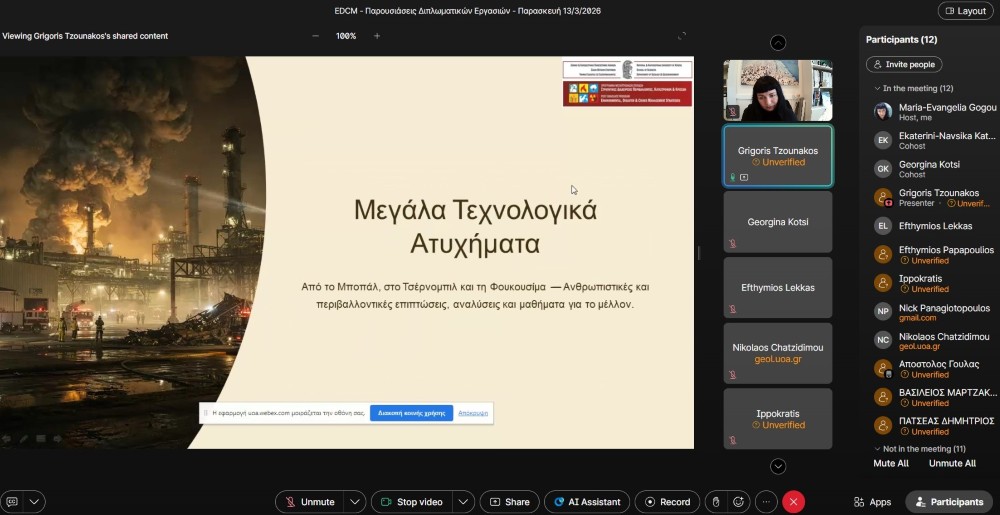Start recording the meeting
Image resolution: width=1000 pixels, height=515 pixels.
(x=666, y=502)
